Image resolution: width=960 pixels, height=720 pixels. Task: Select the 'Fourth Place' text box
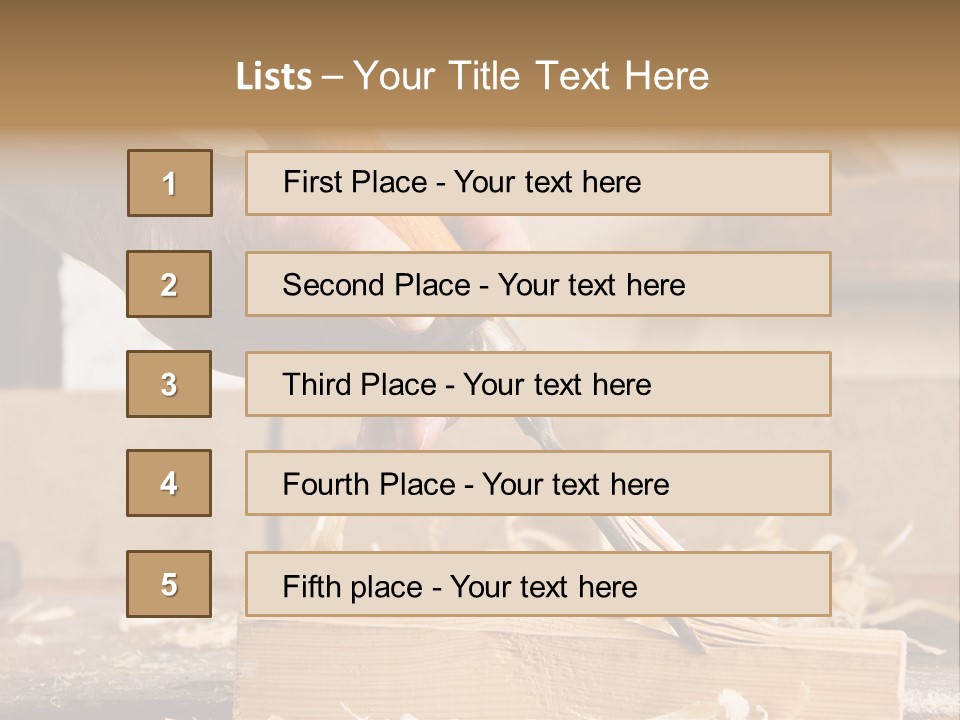coord(538,483)
